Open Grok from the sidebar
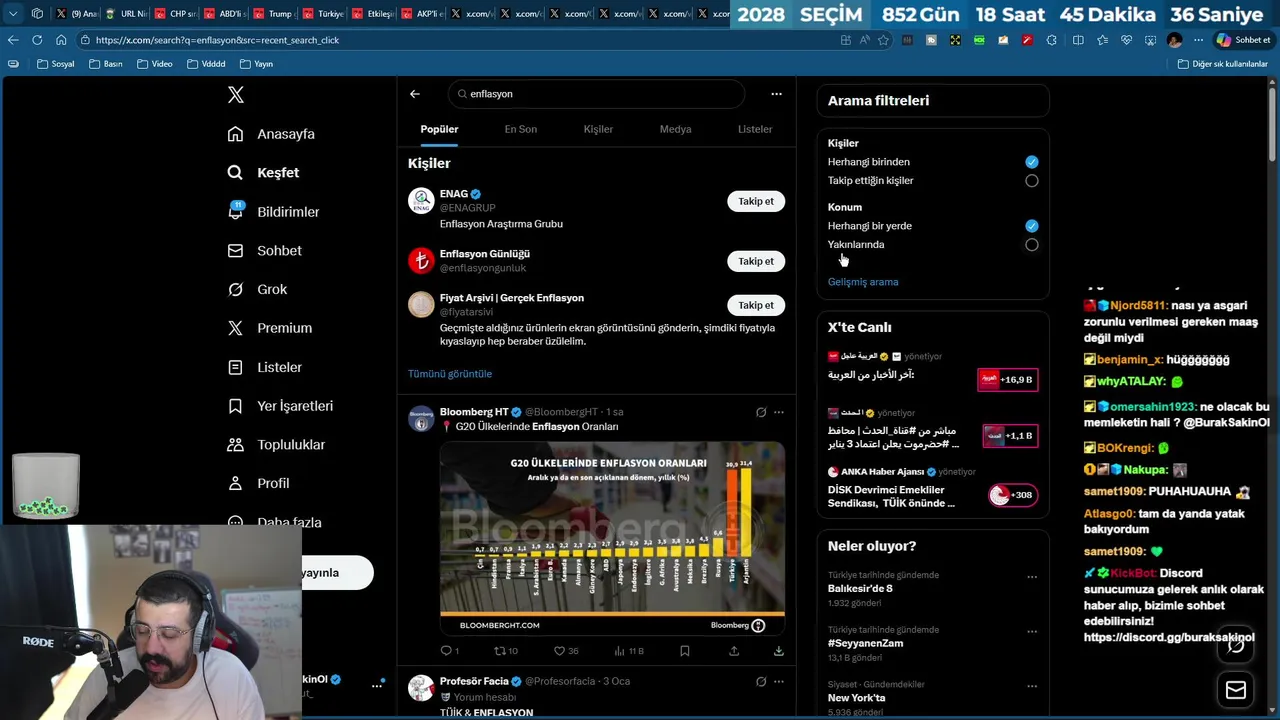This screenshot has width=1280, height=720. (257, 289)
